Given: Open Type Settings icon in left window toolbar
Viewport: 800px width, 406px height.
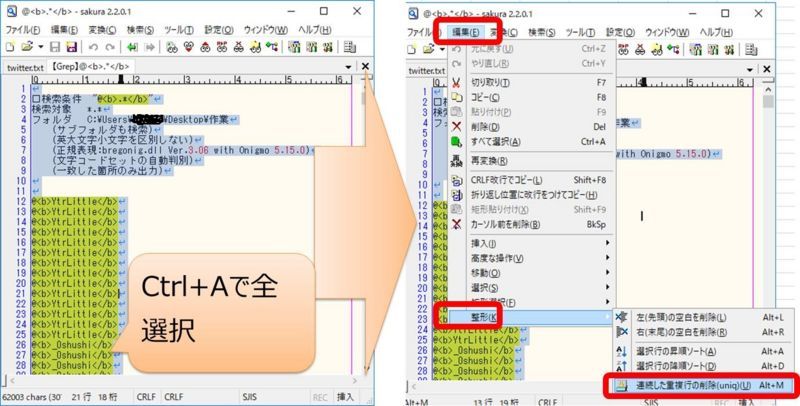Looking at the screenshot, I should click(311, 47).
